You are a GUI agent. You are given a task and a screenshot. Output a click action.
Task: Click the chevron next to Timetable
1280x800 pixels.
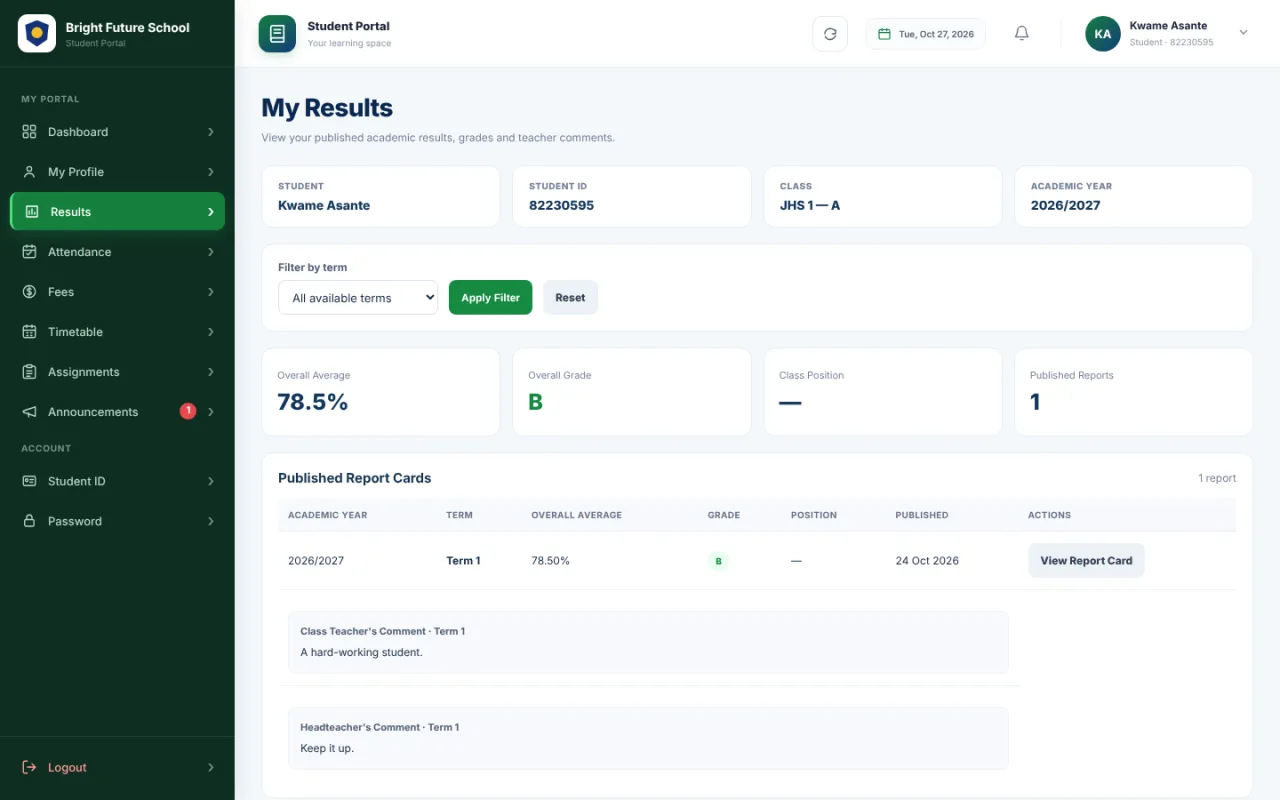210,332
